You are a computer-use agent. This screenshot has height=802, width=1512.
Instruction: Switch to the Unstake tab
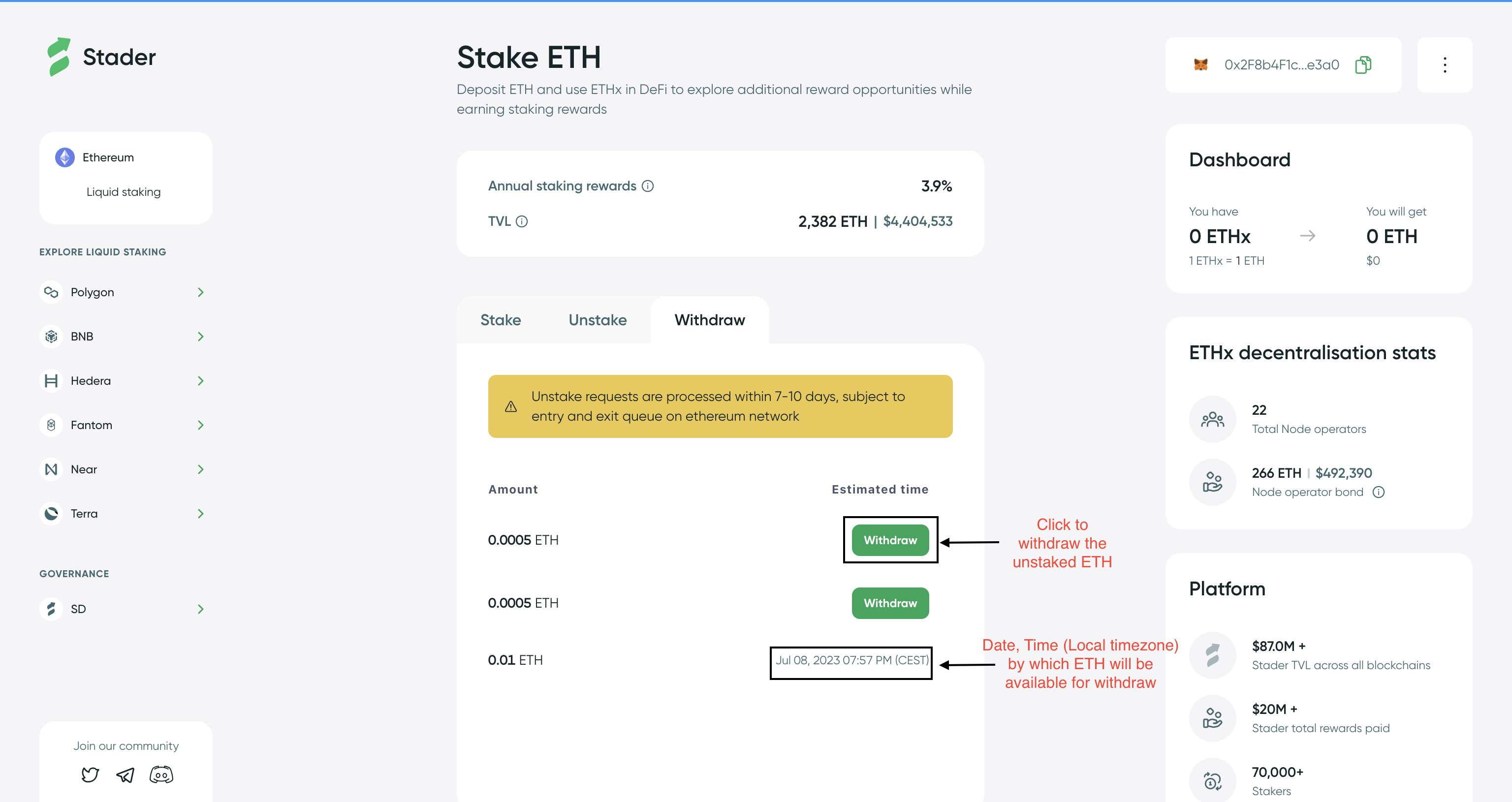coord(598,320)
